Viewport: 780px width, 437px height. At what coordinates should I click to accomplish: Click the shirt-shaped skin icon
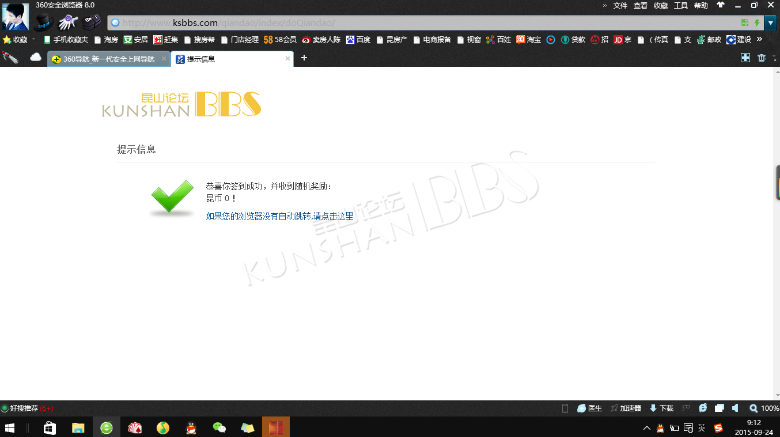point(720,5)
